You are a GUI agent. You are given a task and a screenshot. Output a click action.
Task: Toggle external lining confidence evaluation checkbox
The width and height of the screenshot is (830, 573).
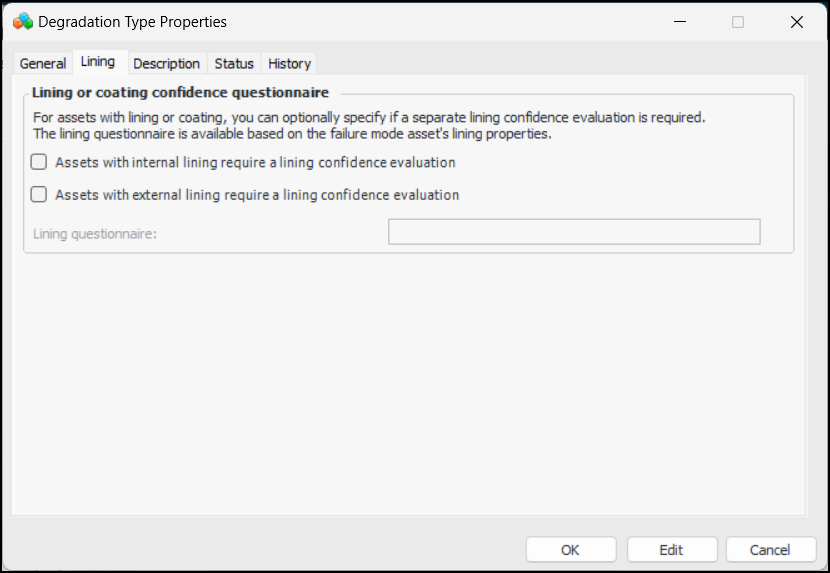pyautogui.click(x=39, y=195)
